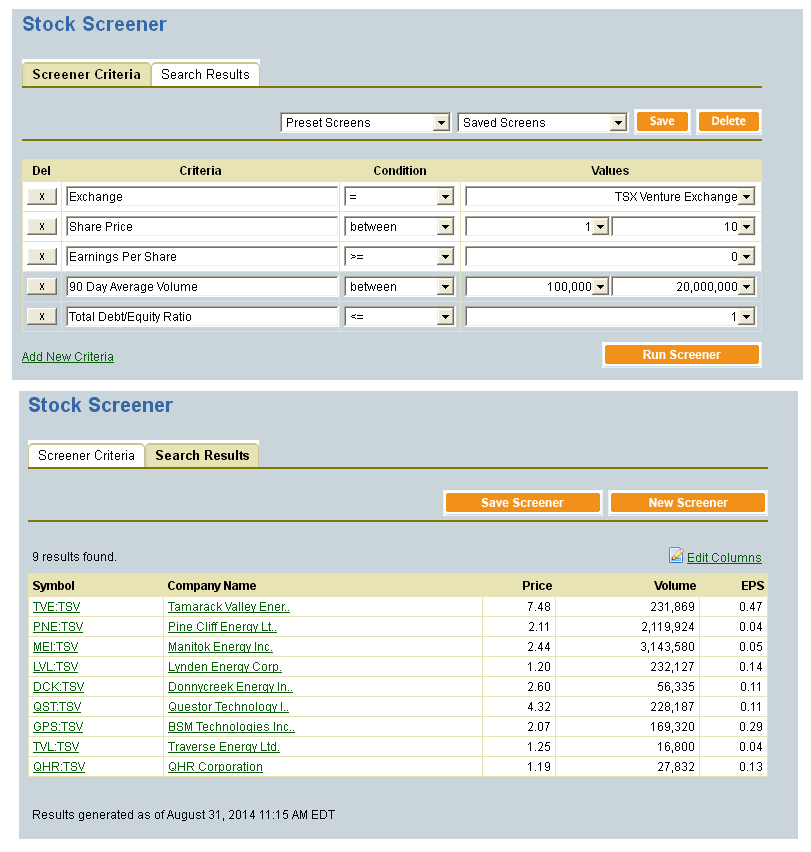The height and width of the screenshot is (852, 811).
Task: Click the Edit Columns pencil icon
Action: click(676, 555)
